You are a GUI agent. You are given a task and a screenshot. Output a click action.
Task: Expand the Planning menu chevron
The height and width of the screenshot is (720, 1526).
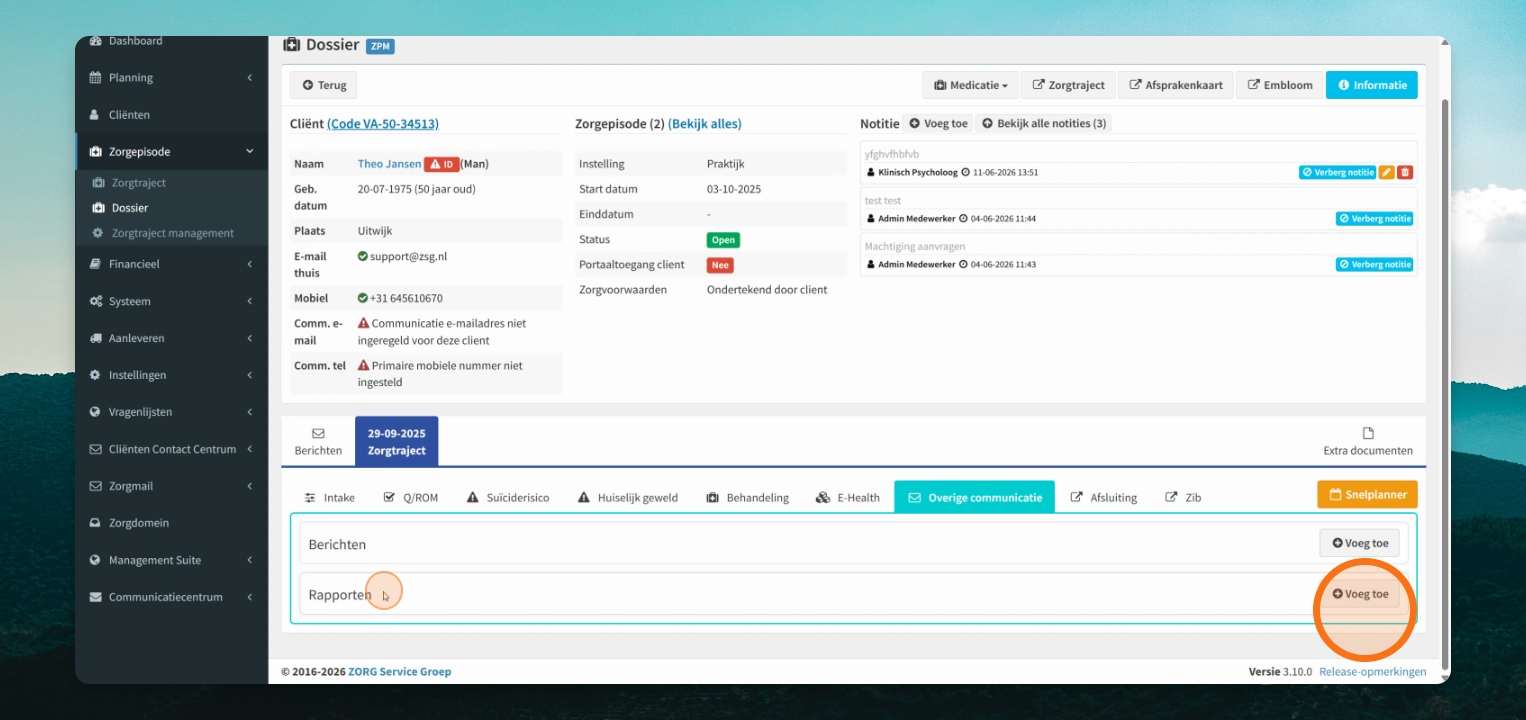[249, 78]
